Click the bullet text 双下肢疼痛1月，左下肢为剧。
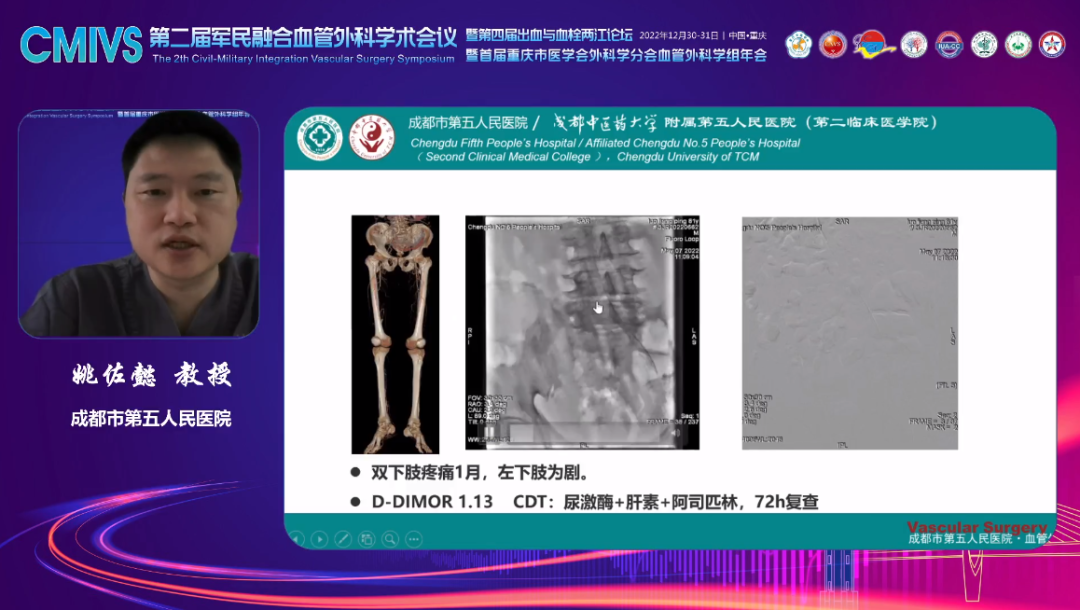1080x610 pixels. coord(480,473)
